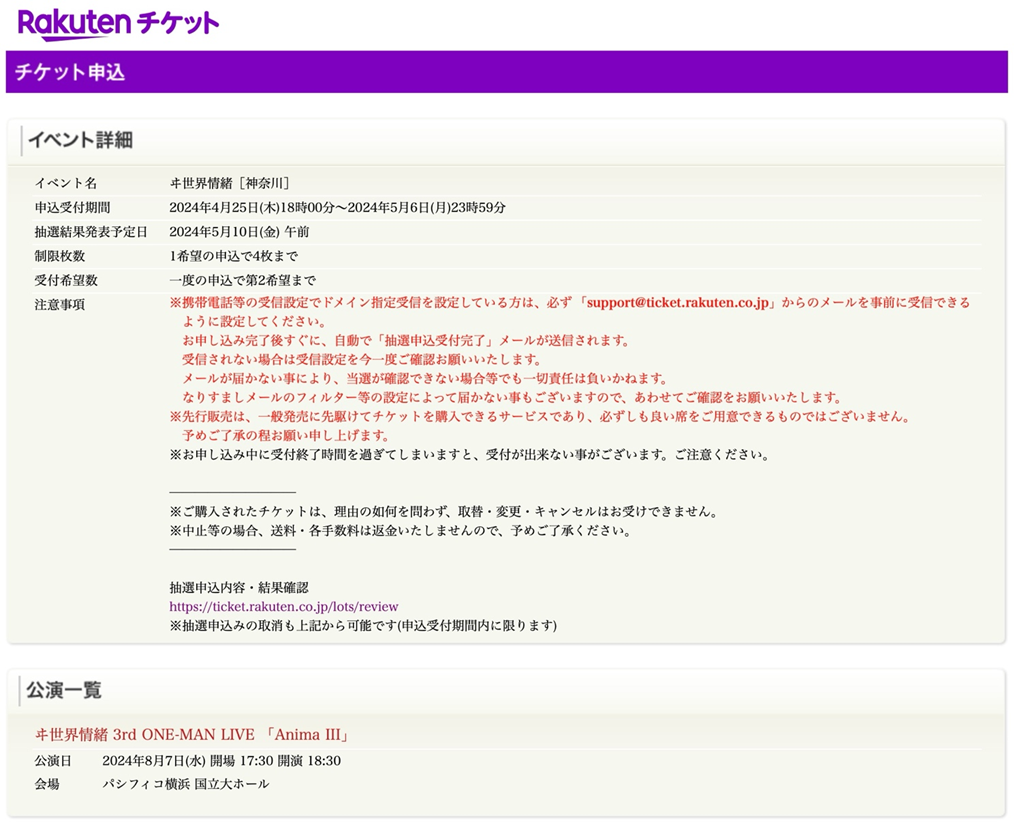Viewport: 1015px width, 829px height.
Task: Click the 公演日 label
Action: tap(53, 760)
